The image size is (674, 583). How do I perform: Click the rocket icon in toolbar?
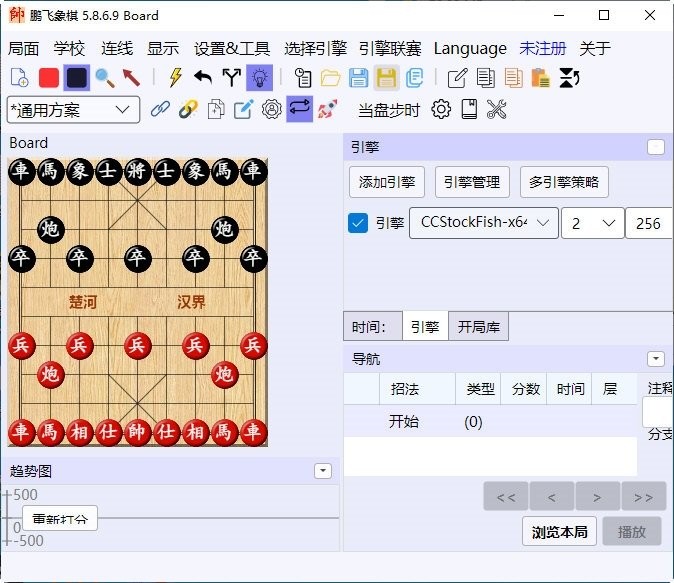(327, 109)
